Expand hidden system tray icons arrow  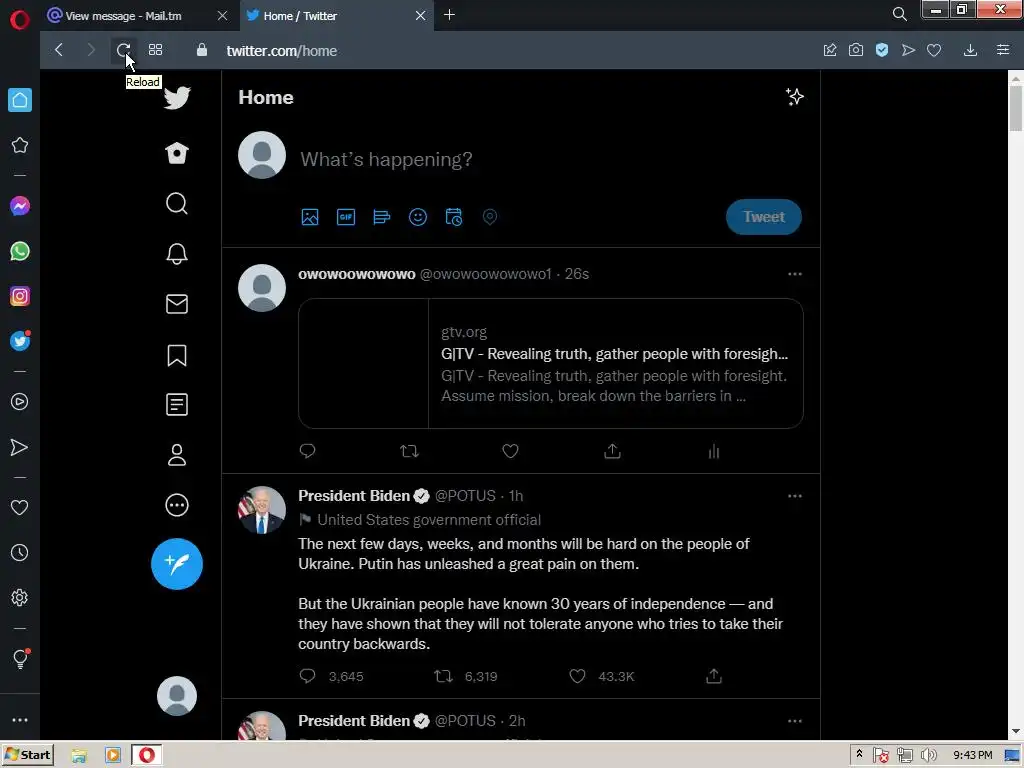(x=859, y=754)
